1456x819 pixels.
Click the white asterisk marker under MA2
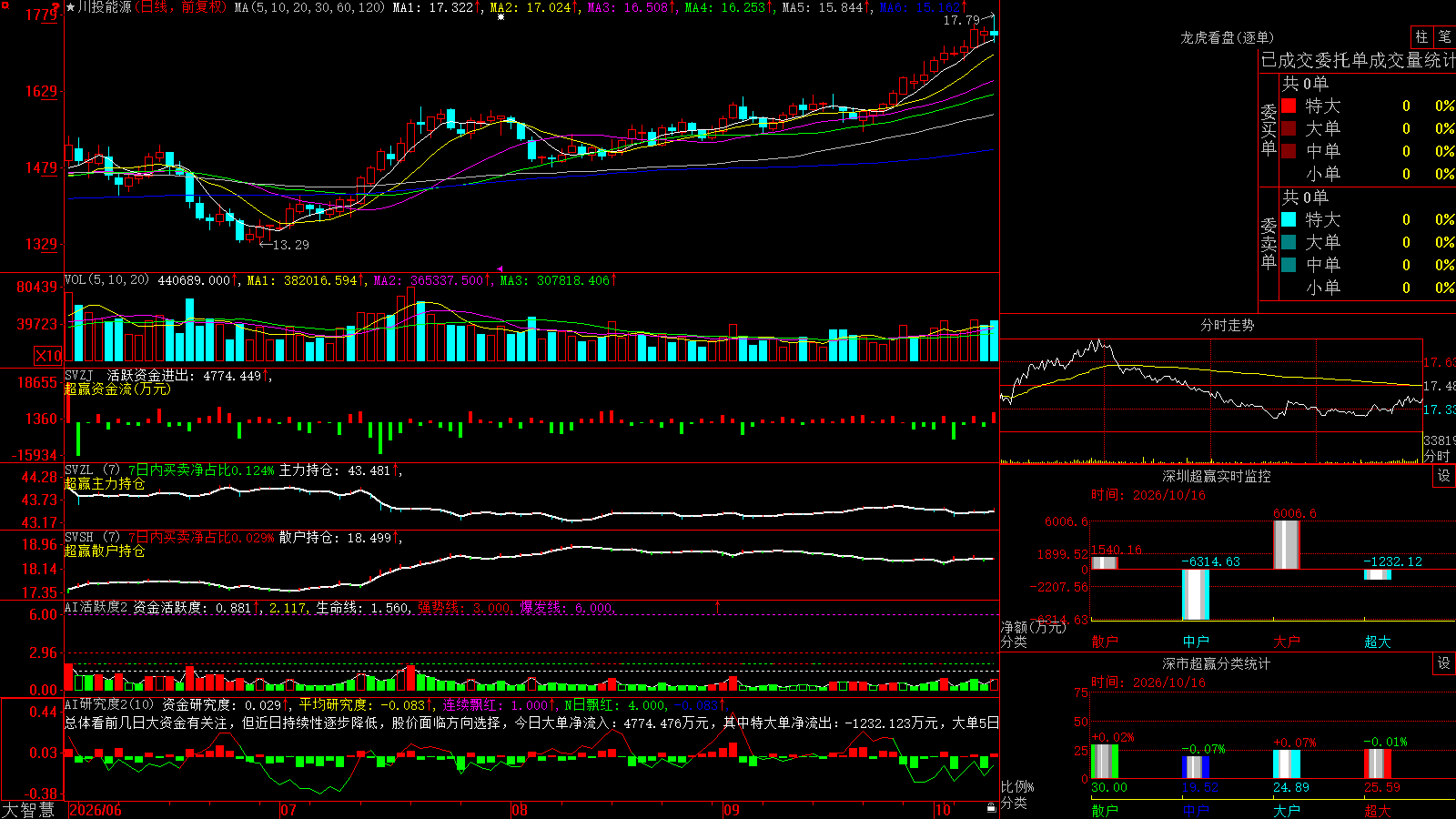(500, 16)
